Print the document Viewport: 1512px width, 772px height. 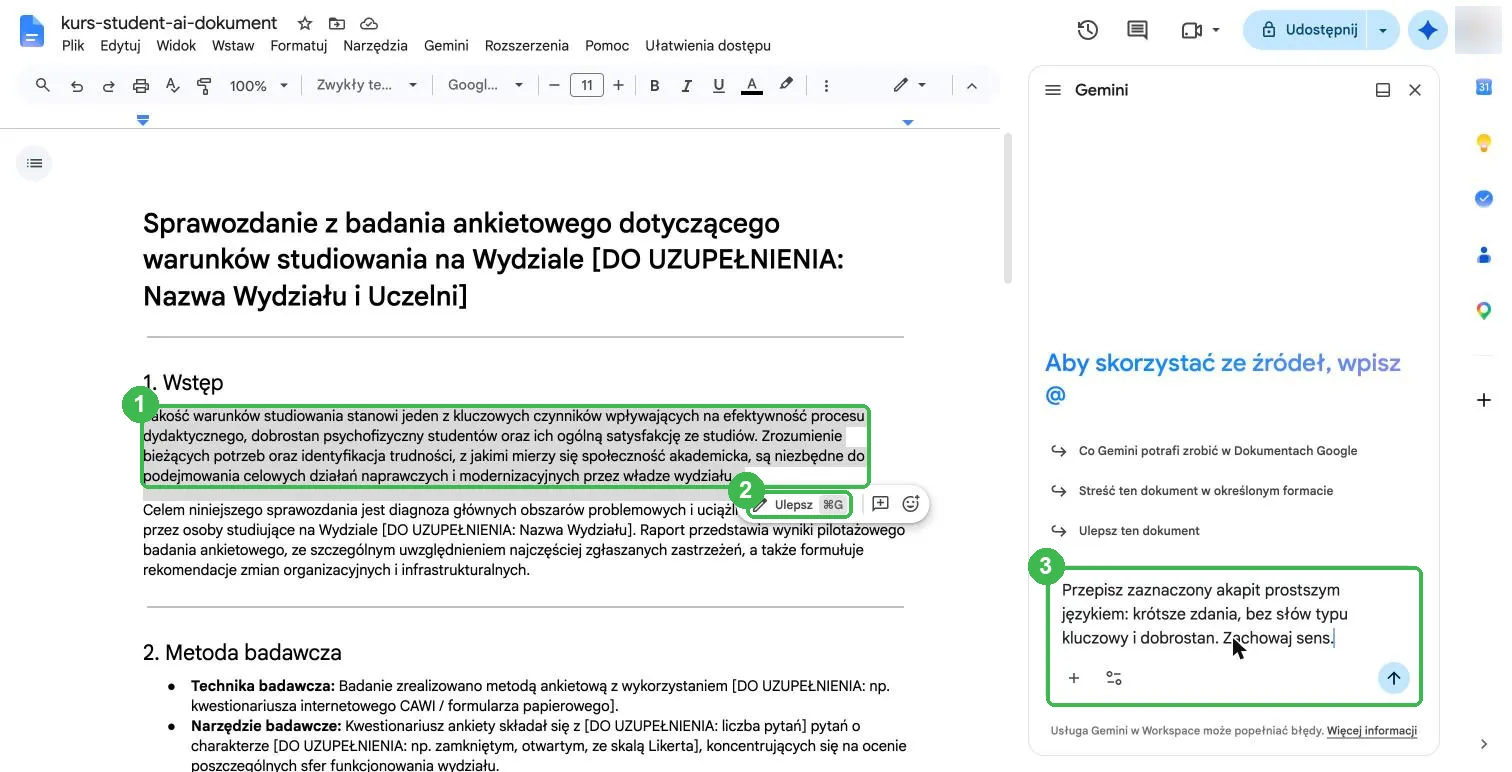click(x=141, y=86)
